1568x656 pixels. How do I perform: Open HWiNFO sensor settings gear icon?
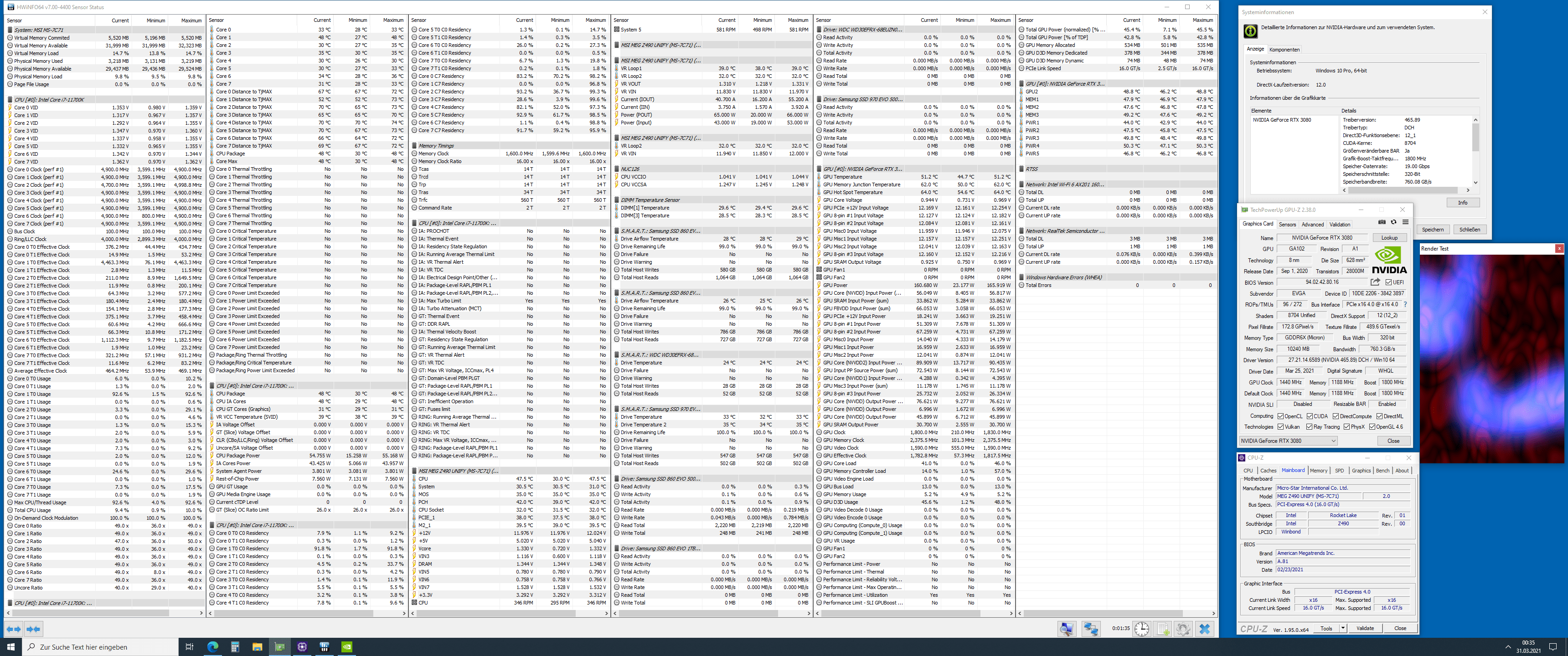click(x=1183, y=629)
